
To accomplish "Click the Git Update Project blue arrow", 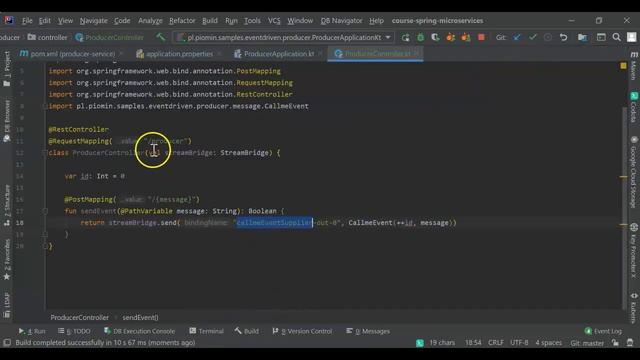I will [x=517, y=38].
